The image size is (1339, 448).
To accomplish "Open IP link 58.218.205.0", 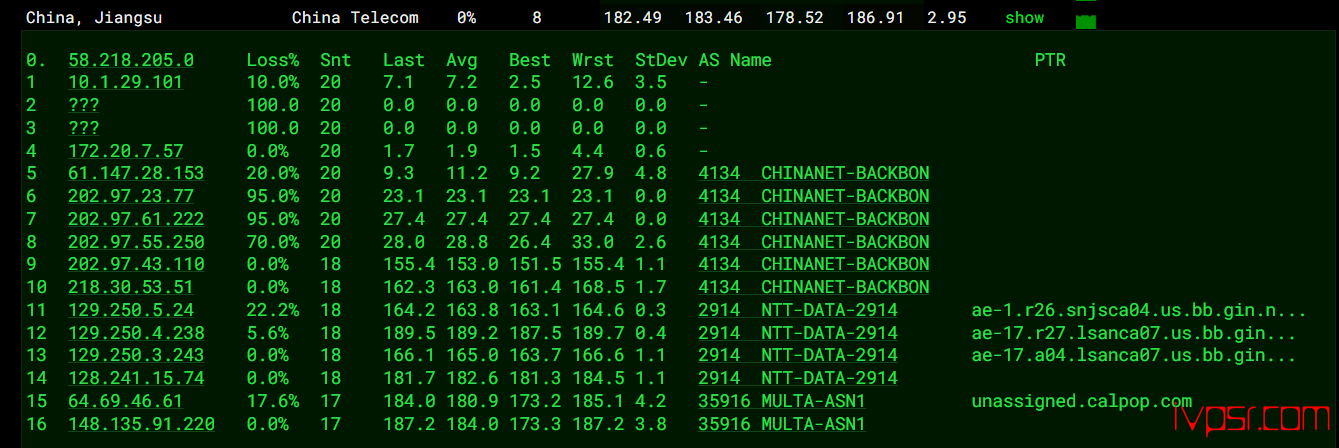I will click(131, 60).
